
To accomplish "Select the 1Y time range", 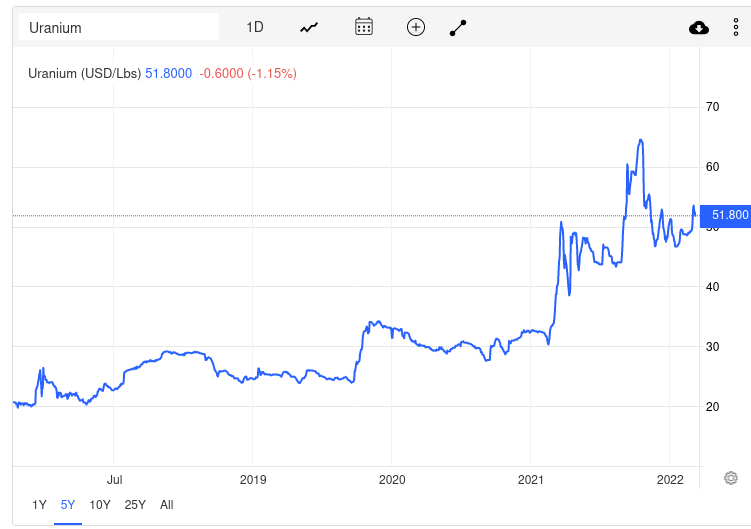I will (39, 505).
